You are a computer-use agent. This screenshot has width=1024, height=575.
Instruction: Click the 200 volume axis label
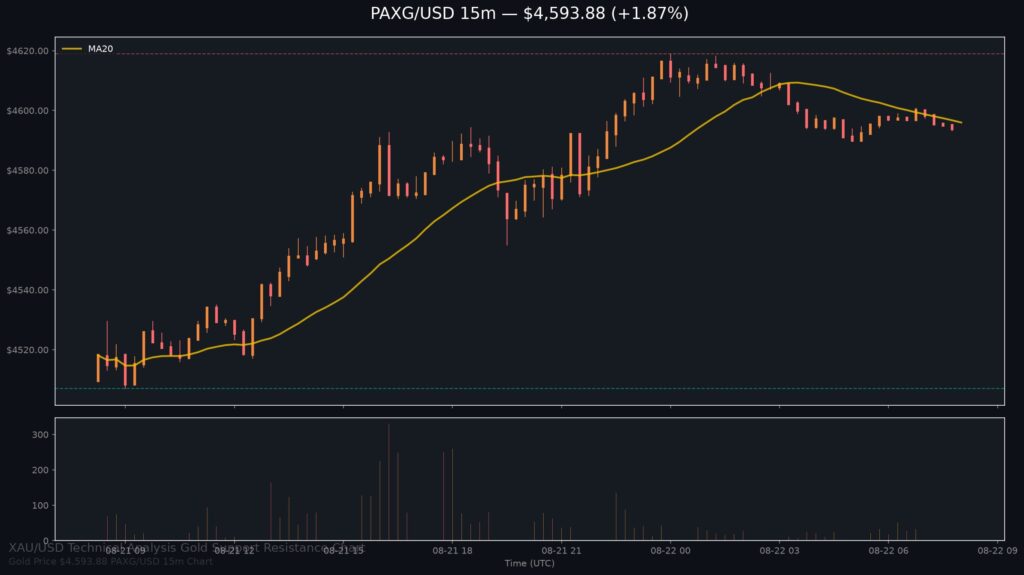pos(40,470)
